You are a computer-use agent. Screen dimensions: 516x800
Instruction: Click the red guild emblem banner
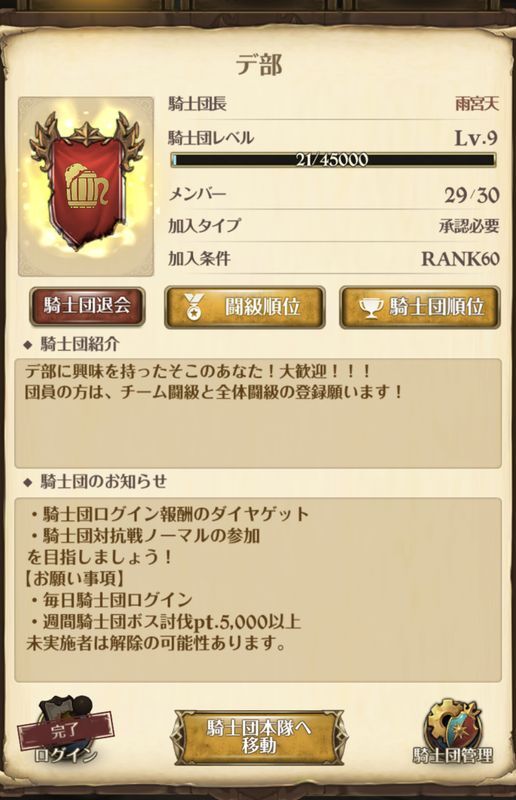(86, 186)
